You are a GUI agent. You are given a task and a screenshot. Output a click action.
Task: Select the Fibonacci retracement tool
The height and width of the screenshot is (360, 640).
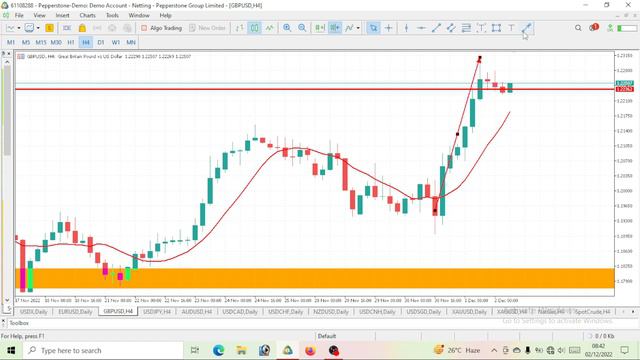point(466,28)
